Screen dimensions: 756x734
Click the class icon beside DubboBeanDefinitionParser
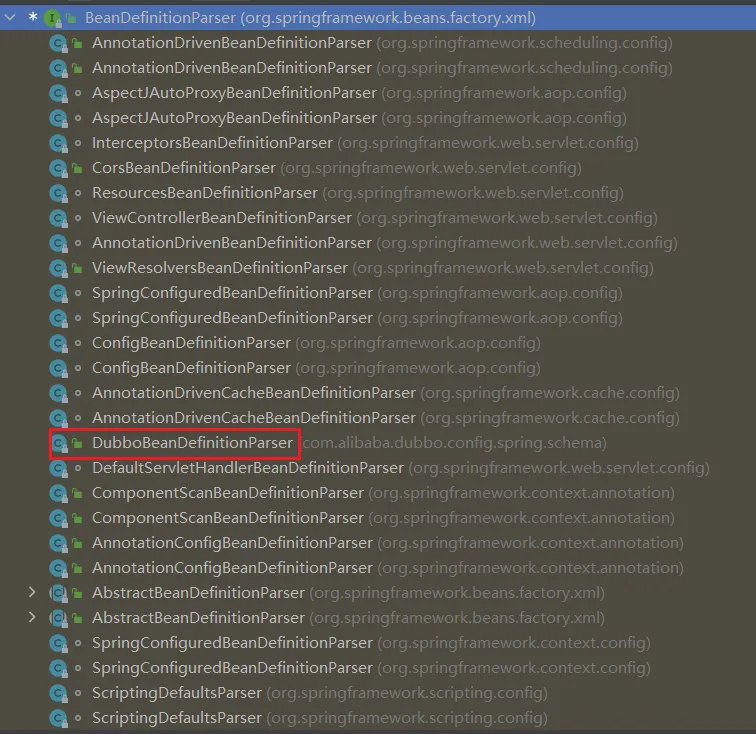tap(59, 442)
